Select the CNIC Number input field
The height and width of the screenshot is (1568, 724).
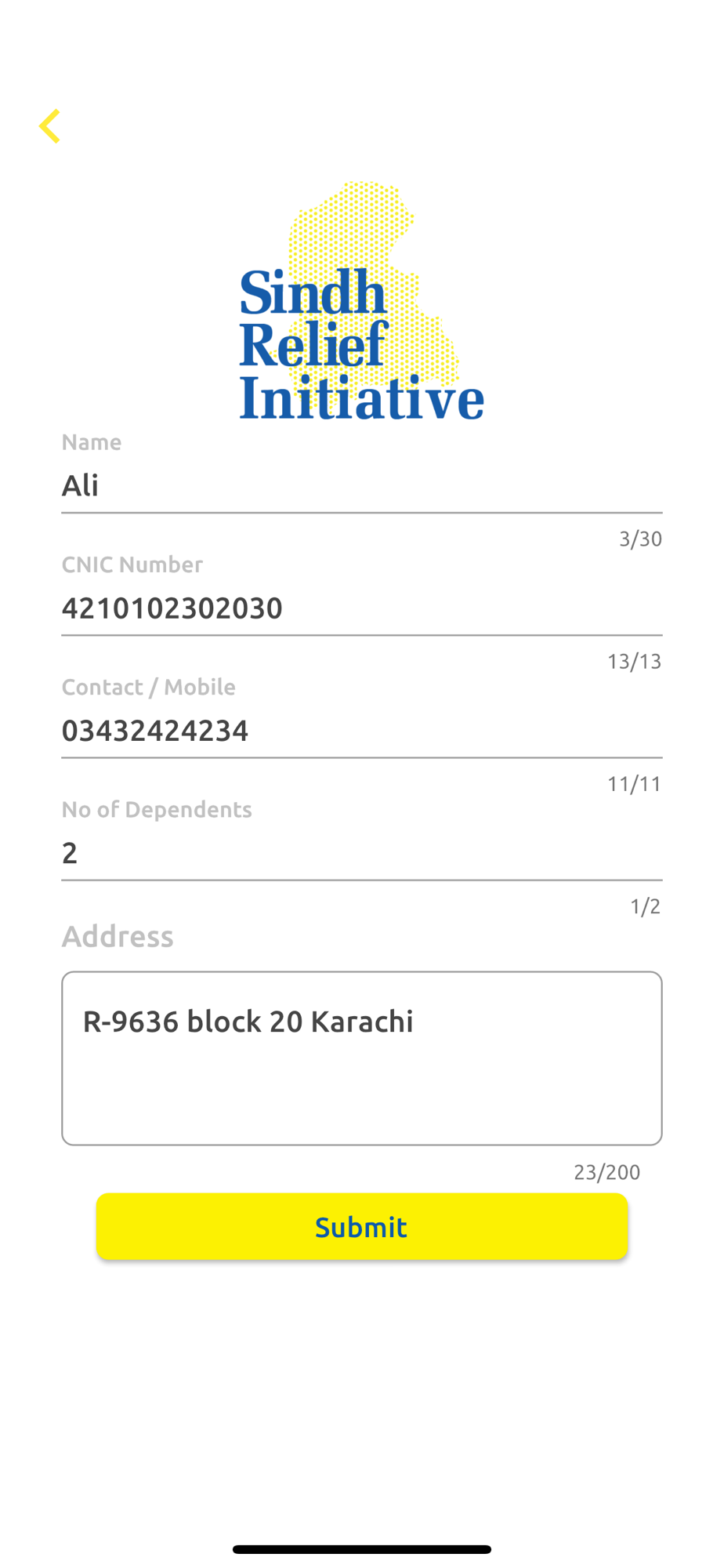click(x=362, y=608)
